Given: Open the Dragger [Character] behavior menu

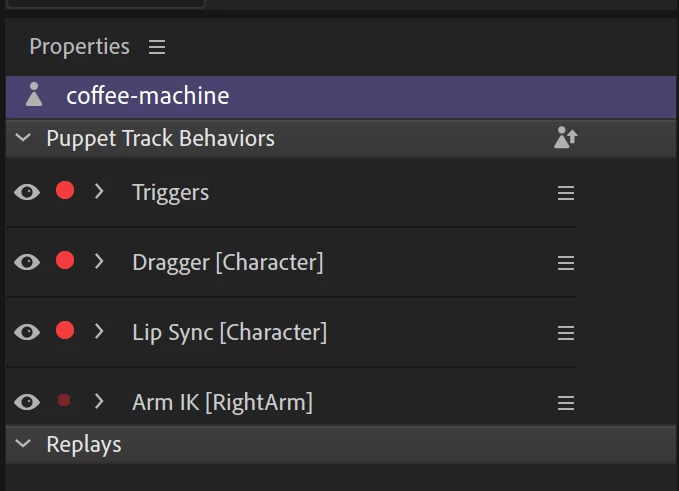Looking at the screenshot, I should click(566, 263).
